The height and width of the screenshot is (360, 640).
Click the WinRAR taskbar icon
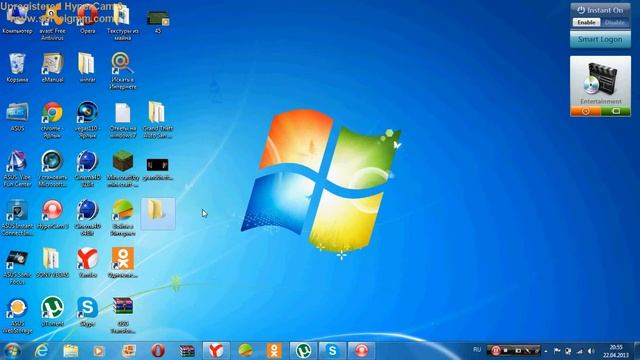click(187, 351)
